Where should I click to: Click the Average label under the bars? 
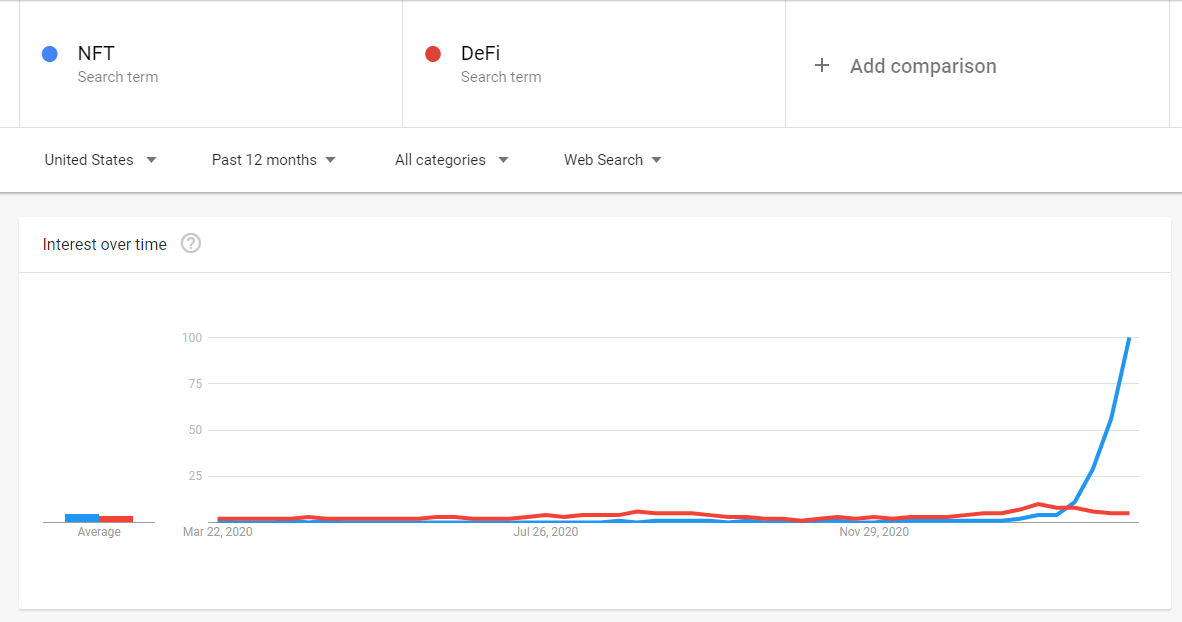click(x=99, y=532)
